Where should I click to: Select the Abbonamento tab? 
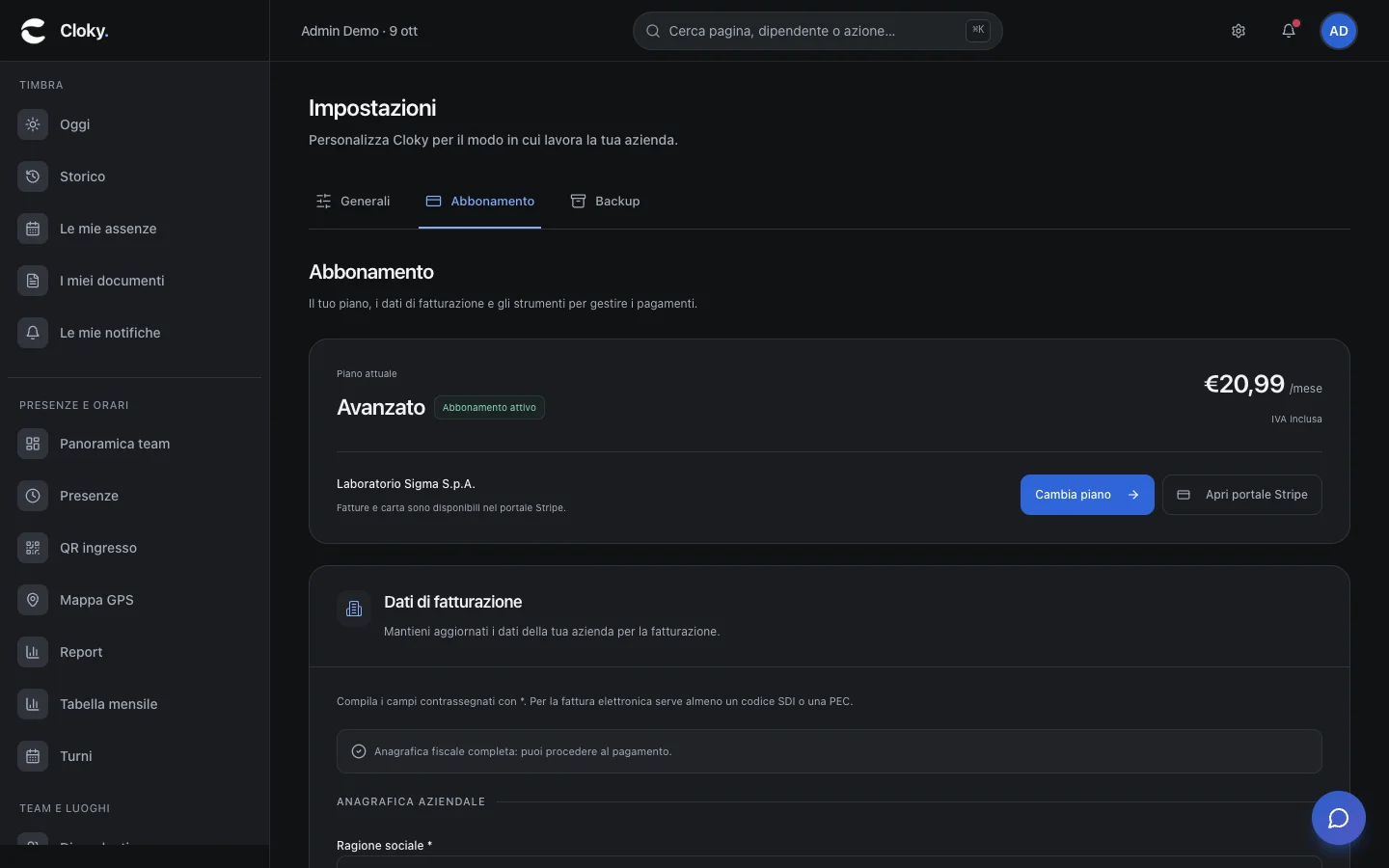click(480, 202)
